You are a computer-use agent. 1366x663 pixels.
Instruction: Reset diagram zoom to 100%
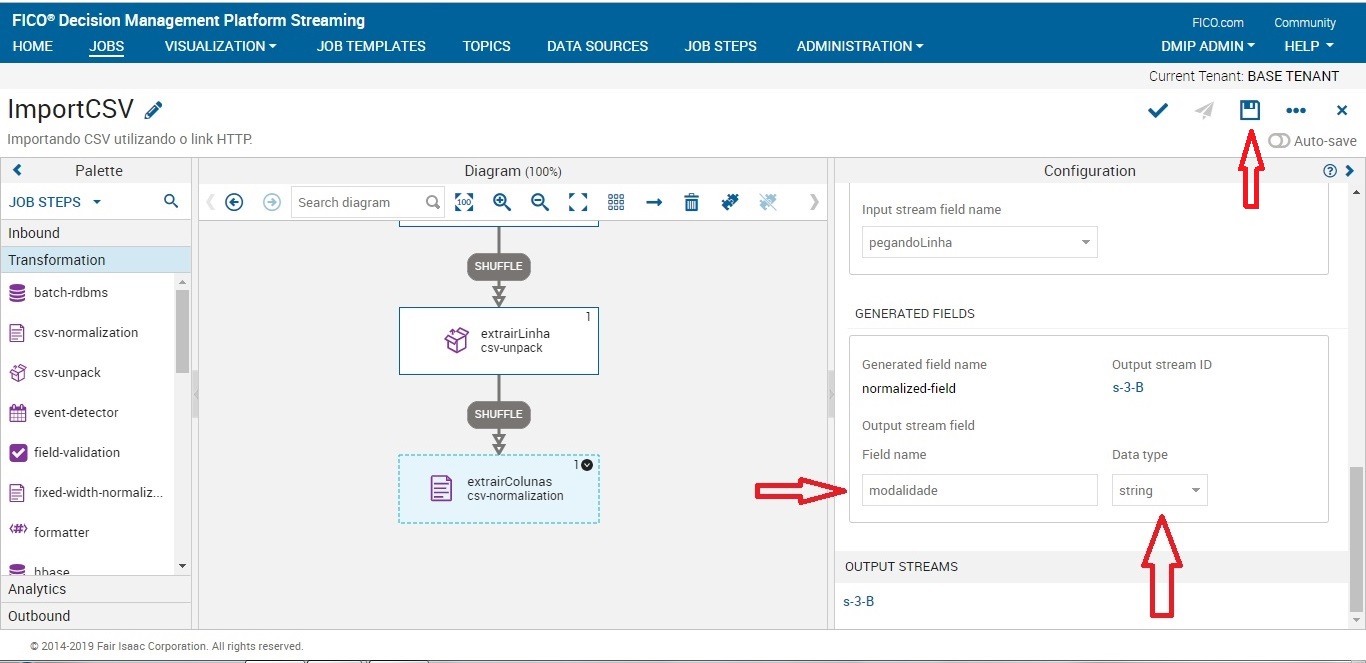point(464,202)
